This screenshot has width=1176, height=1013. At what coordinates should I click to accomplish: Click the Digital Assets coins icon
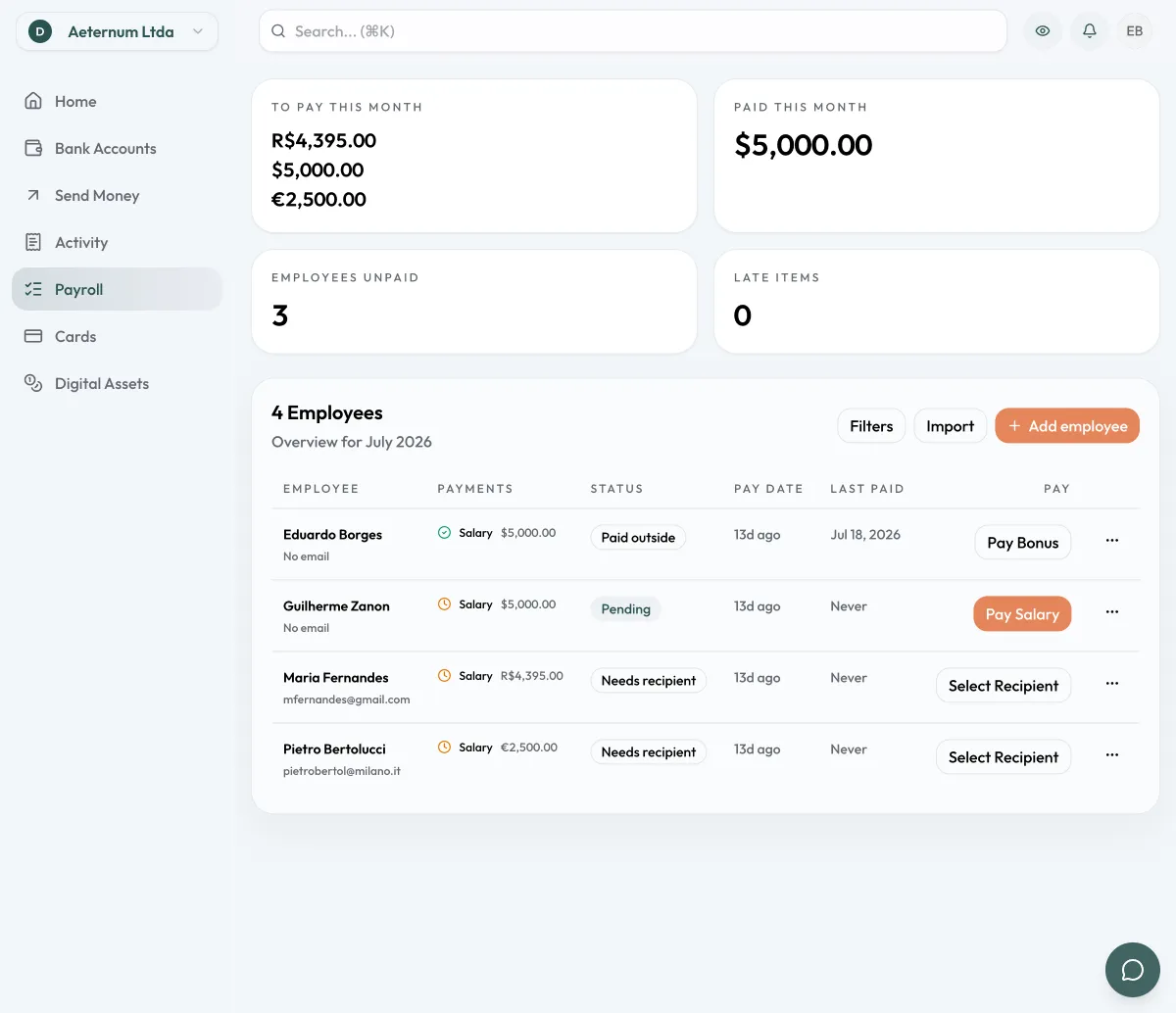point(33,383)
